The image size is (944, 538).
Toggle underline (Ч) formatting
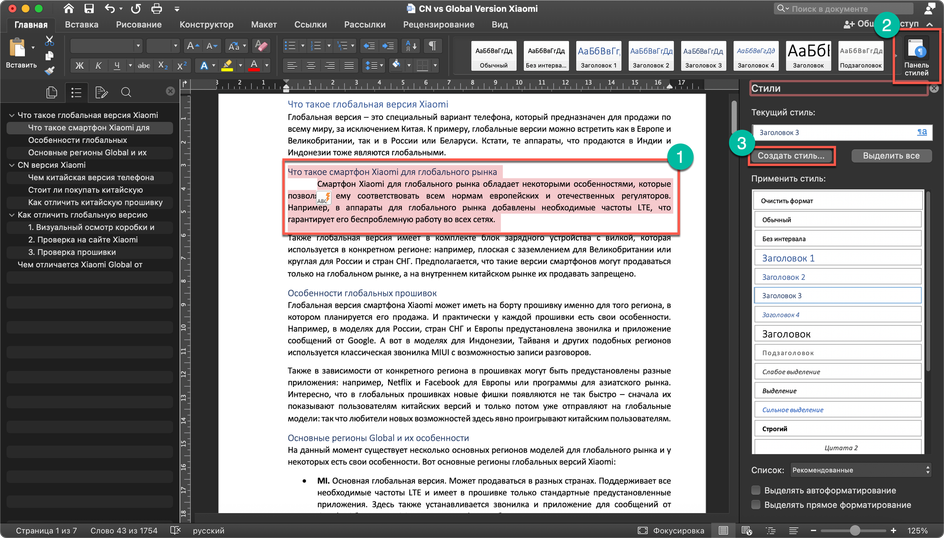[117, 65]
